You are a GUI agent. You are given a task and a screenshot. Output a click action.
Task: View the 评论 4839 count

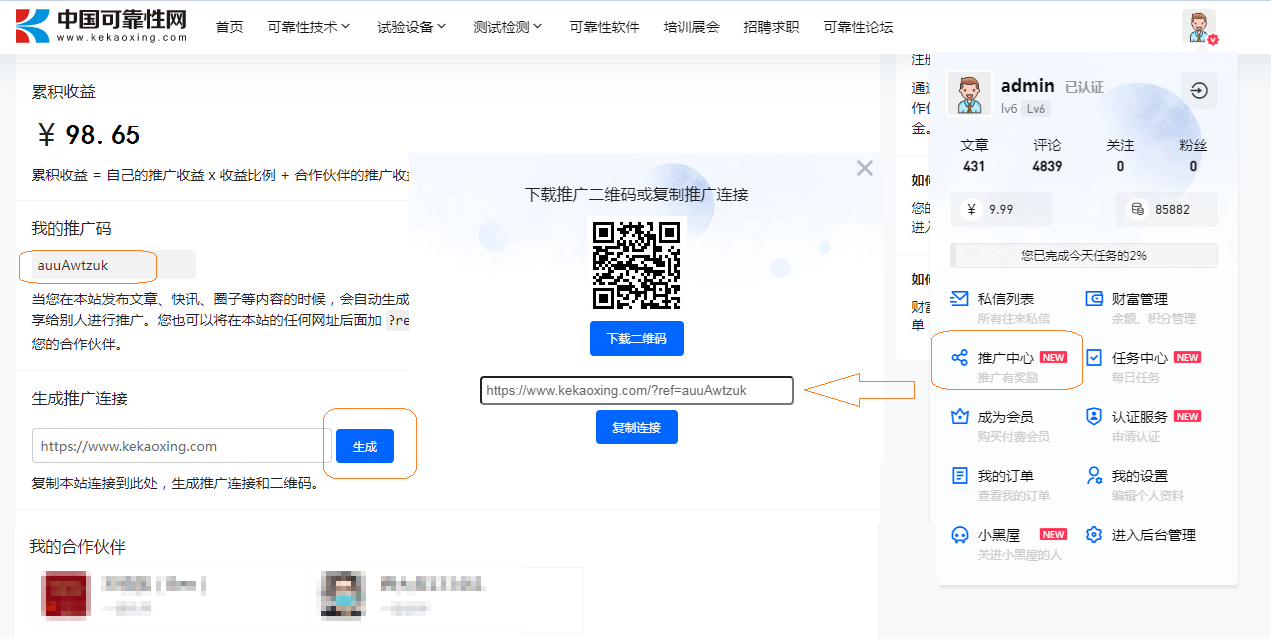pyautogui.click(x=1047, y=156)
